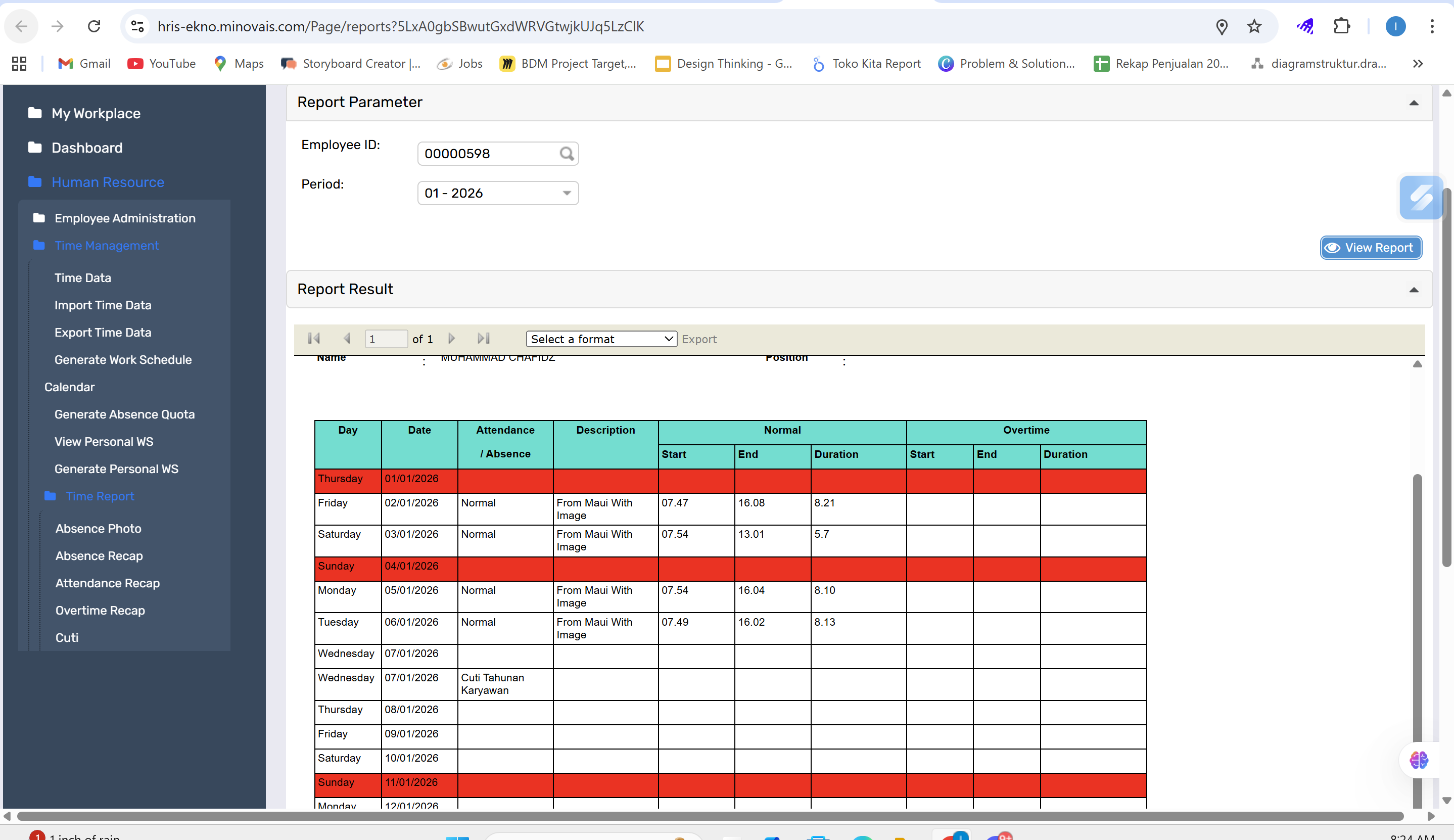Click next page arrow in report toolbar

pos(452,339)
